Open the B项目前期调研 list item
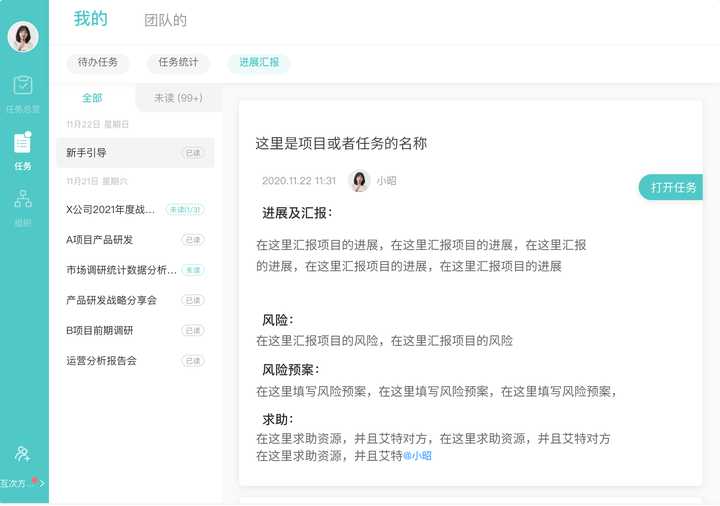The image size is (720, 506). click(135, 331)
